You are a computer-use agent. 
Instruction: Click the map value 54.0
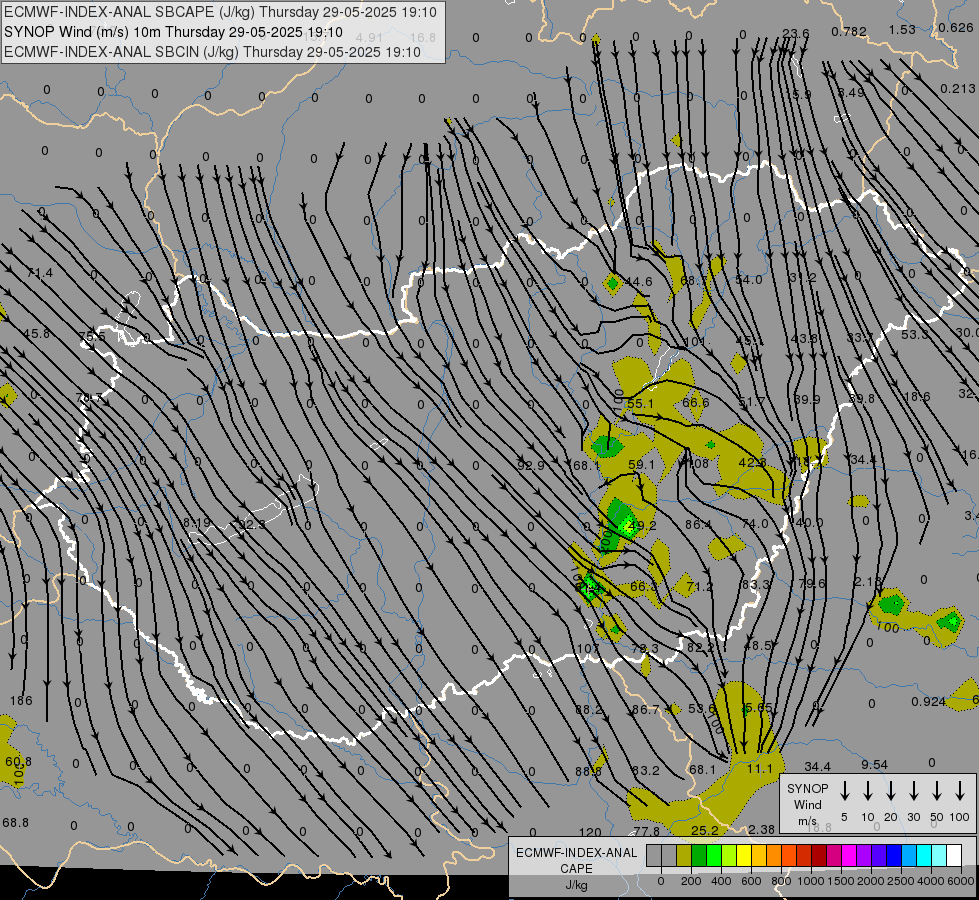click(748, 279)
